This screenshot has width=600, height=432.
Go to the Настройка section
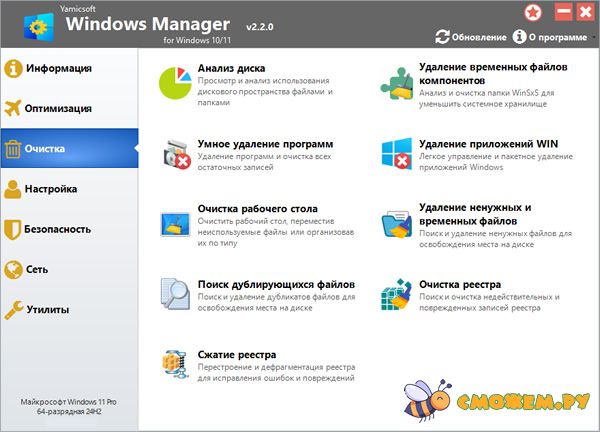point(62,189)
